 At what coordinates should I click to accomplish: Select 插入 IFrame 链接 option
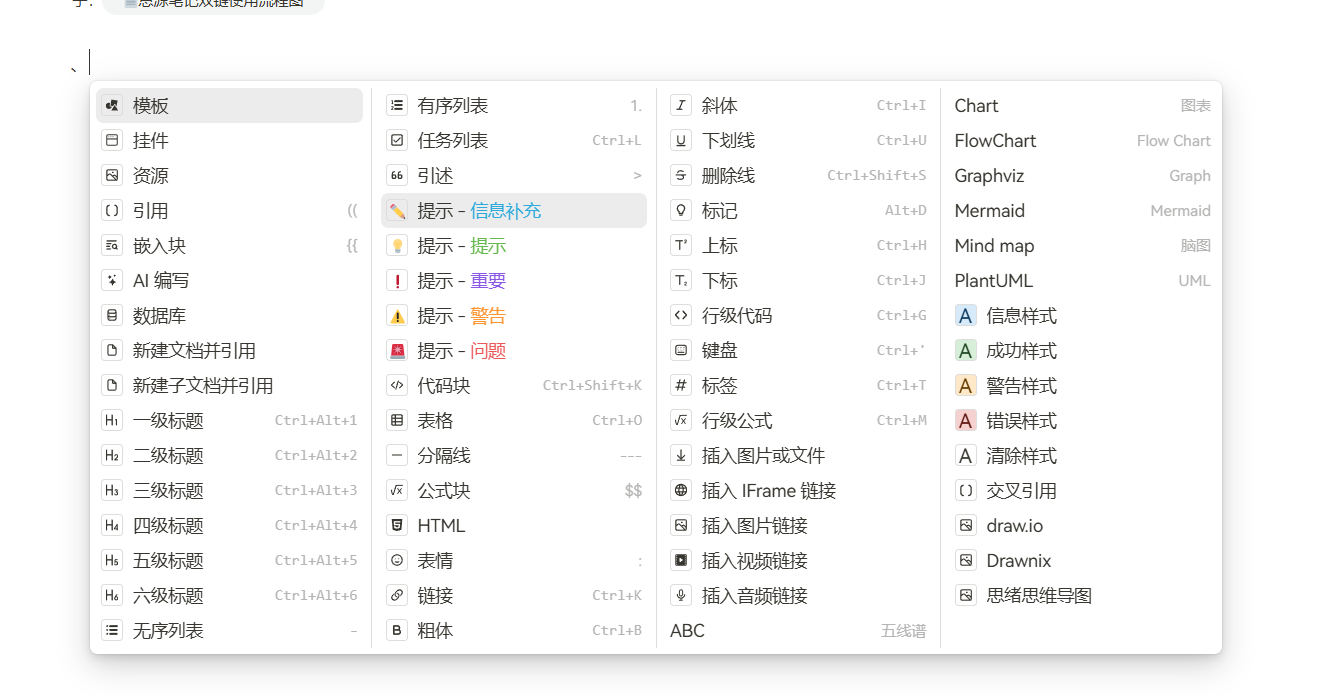(768, 491)
